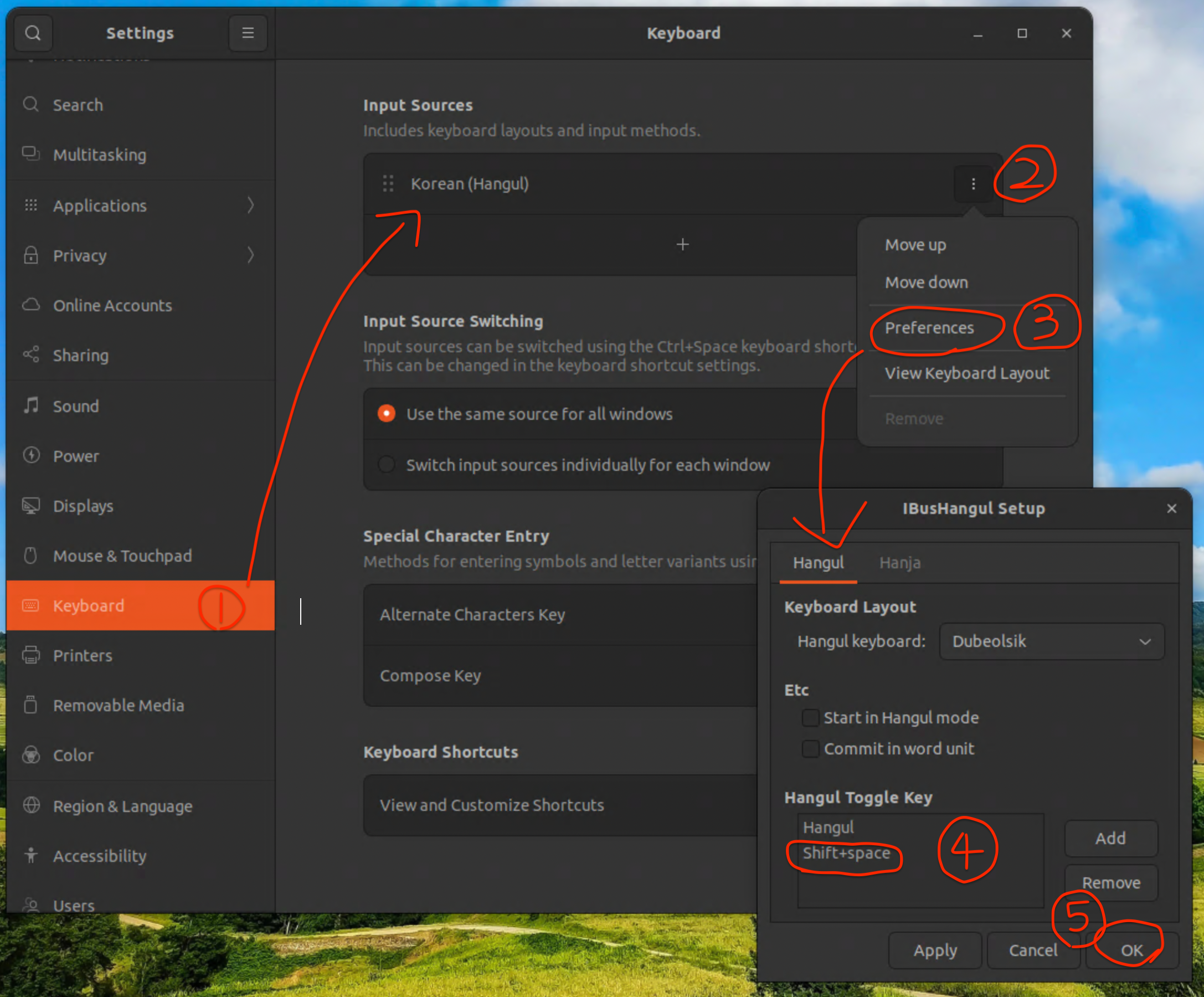1204x997 pixels.
Task: Choose Preferences from the popup menu
Action: (929, 328)
